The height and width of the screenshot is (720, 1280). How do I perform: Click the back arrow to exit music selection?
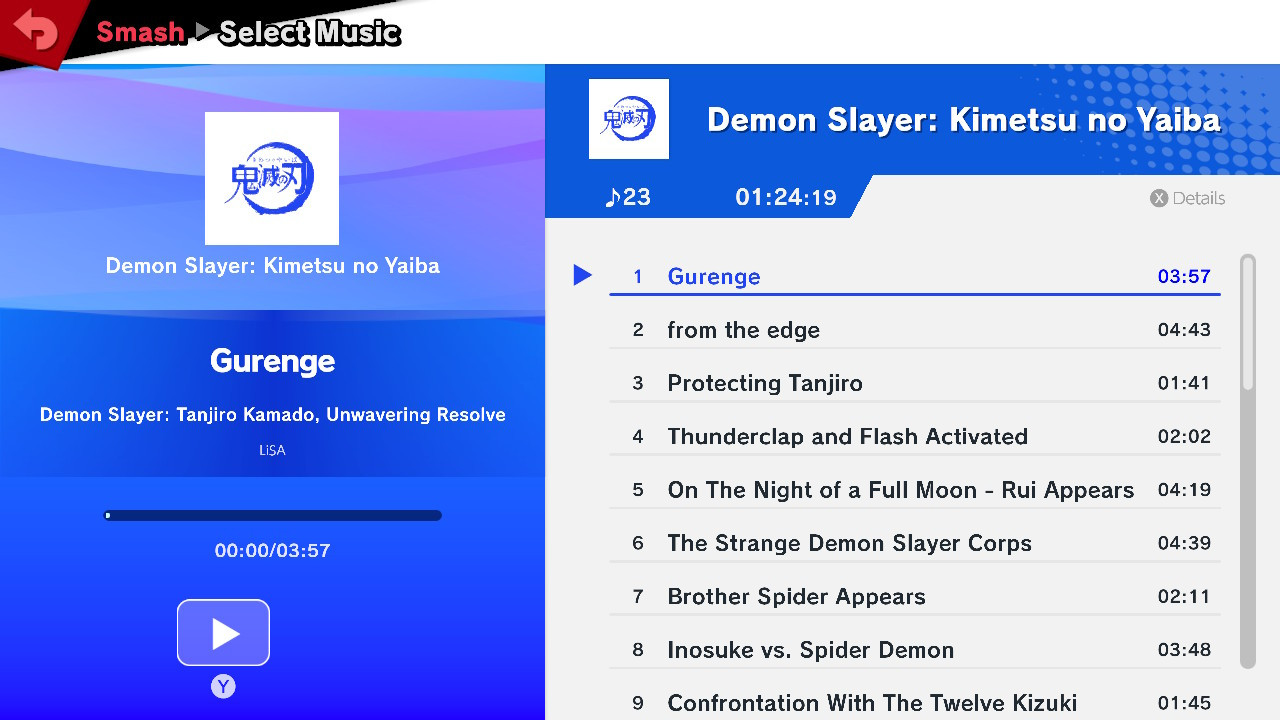38,30
